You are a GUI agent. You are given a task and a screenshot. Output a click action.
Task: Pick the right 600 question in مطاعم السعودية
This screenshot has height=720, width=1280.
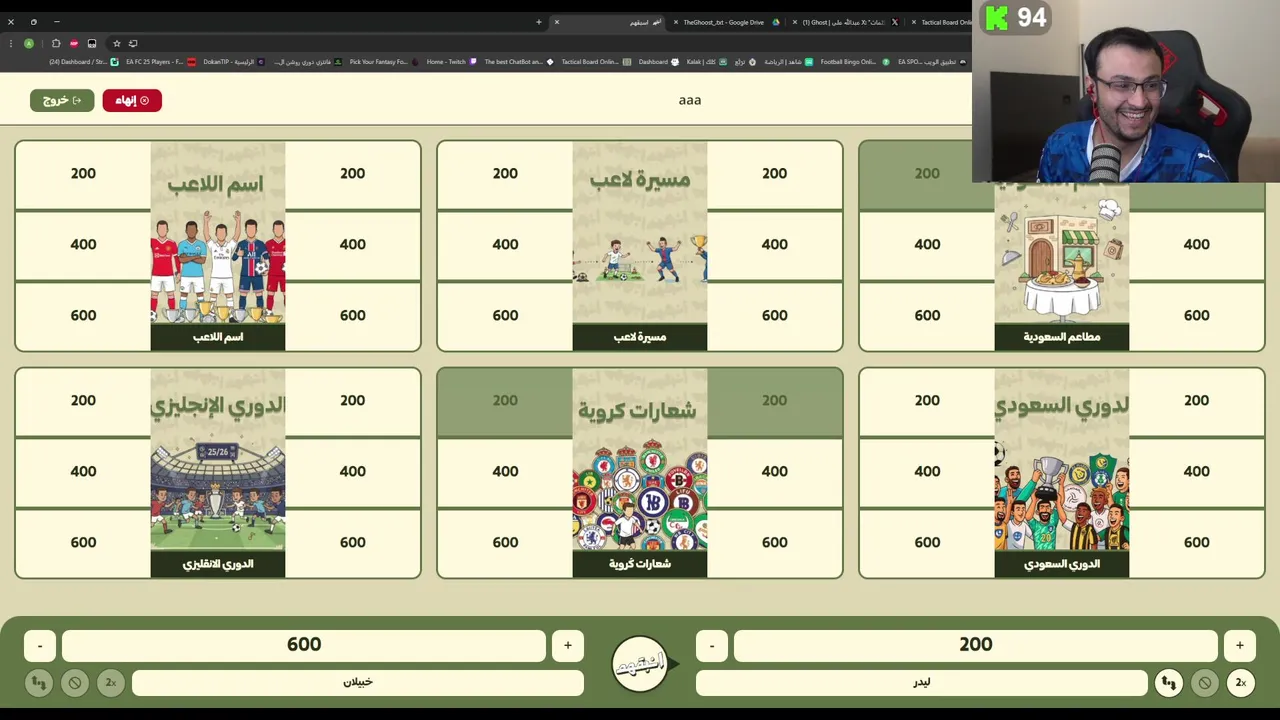tap(1196, 316)
